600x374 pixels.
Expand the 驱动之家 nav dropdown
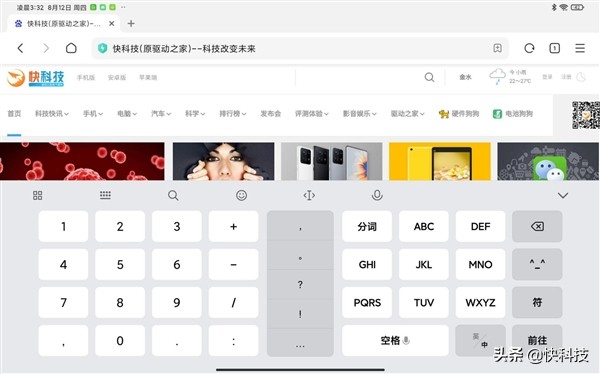[x=408, y=114]
